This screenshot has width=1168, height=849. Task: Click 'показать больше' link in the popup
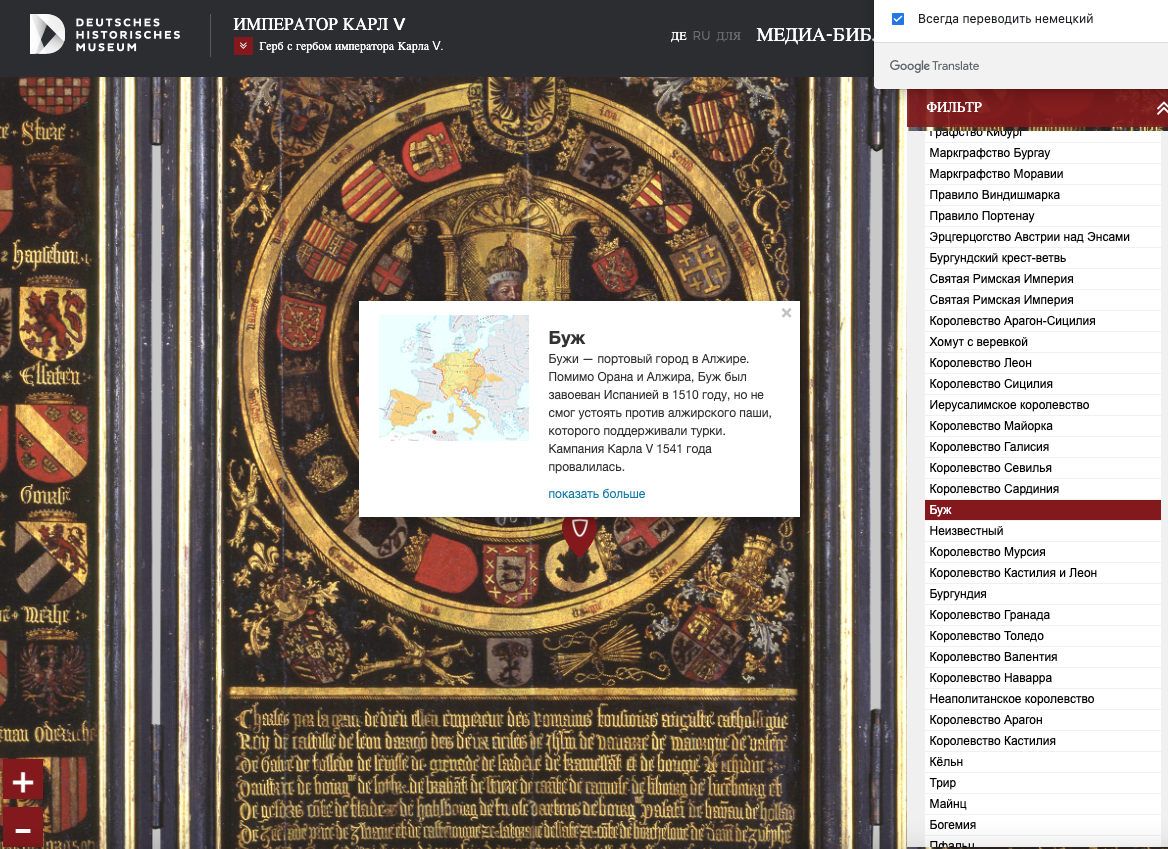(597, 494)
